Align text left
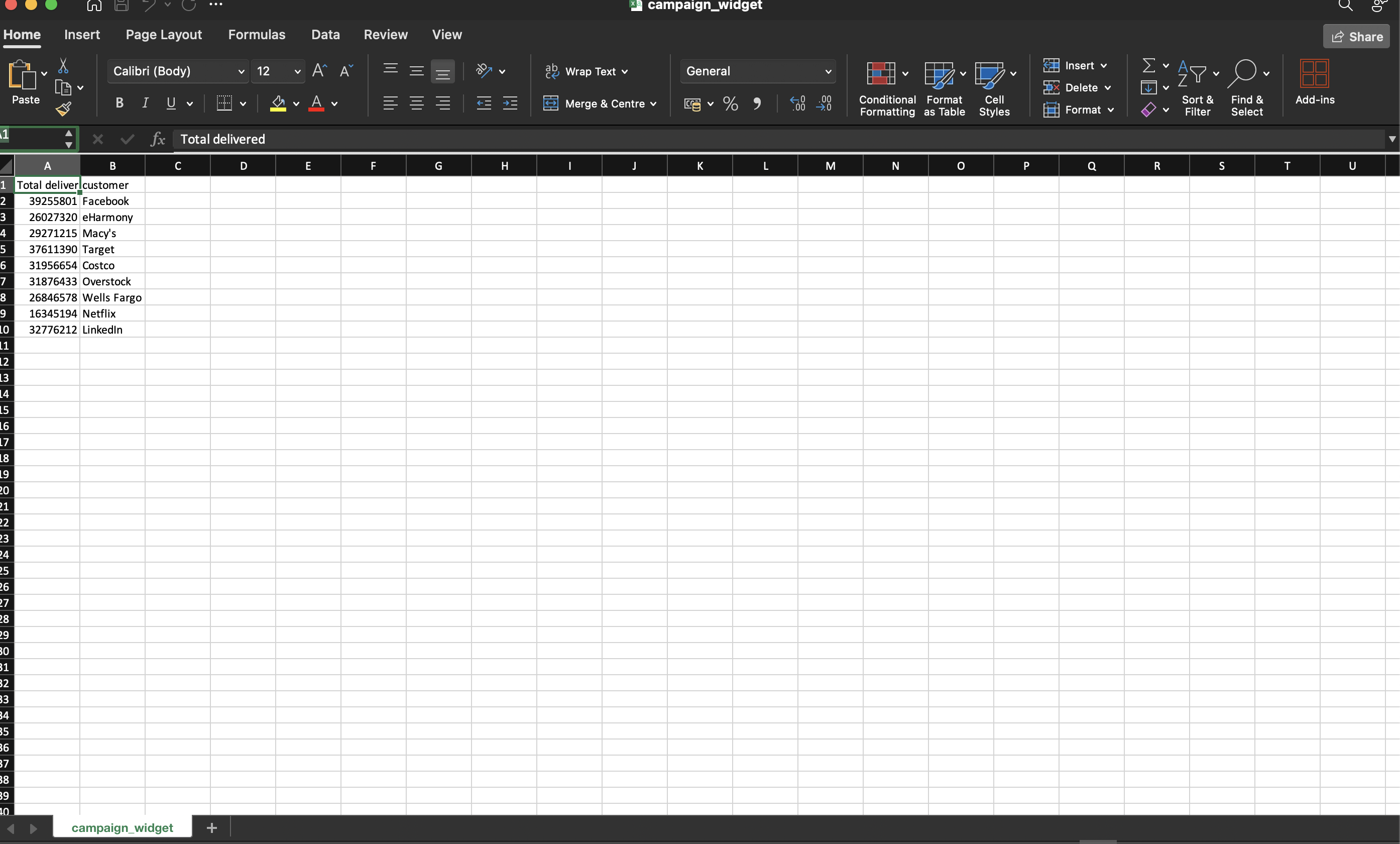 390,103
